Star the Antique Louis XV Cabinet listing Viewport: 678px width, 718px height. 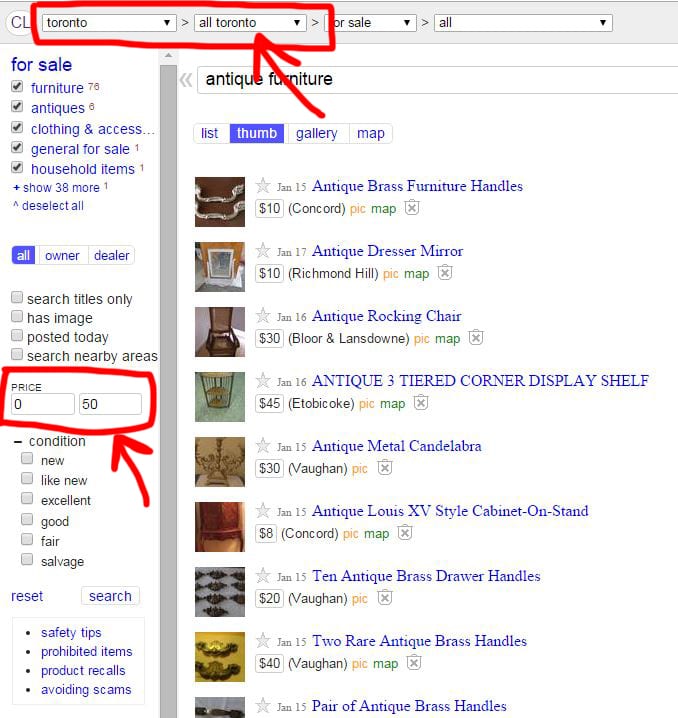tap(263, 510)
